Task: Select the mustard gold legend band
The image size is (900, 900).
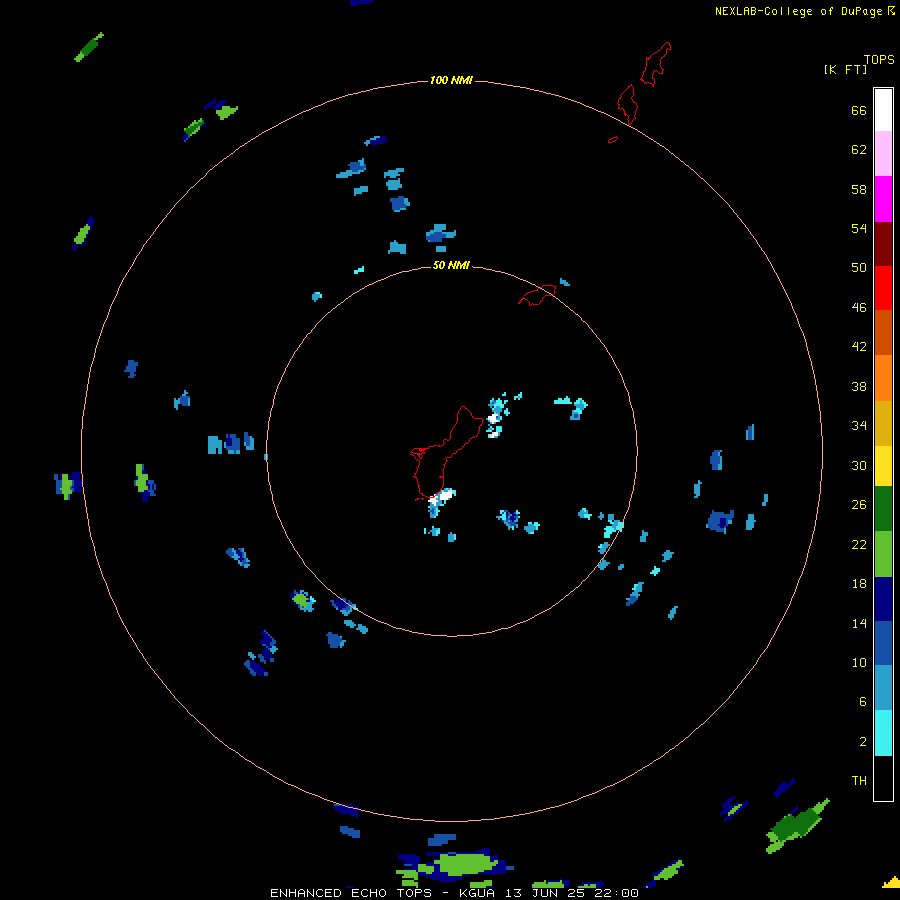Action: pos(883,423)
